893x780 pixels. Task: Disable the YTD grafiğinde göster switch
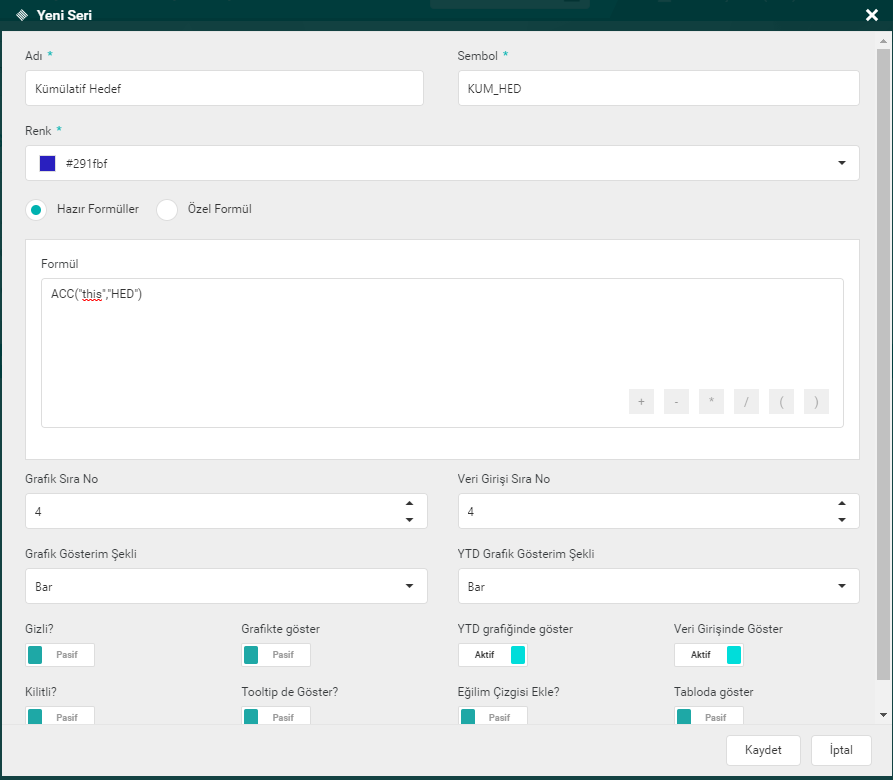click(493, 655)
